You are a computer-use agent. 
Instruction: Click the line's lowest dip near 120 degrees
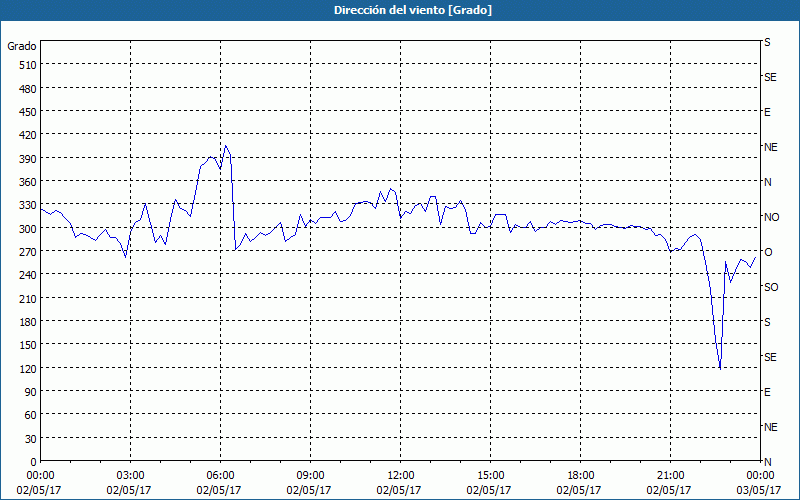[720, 369]
